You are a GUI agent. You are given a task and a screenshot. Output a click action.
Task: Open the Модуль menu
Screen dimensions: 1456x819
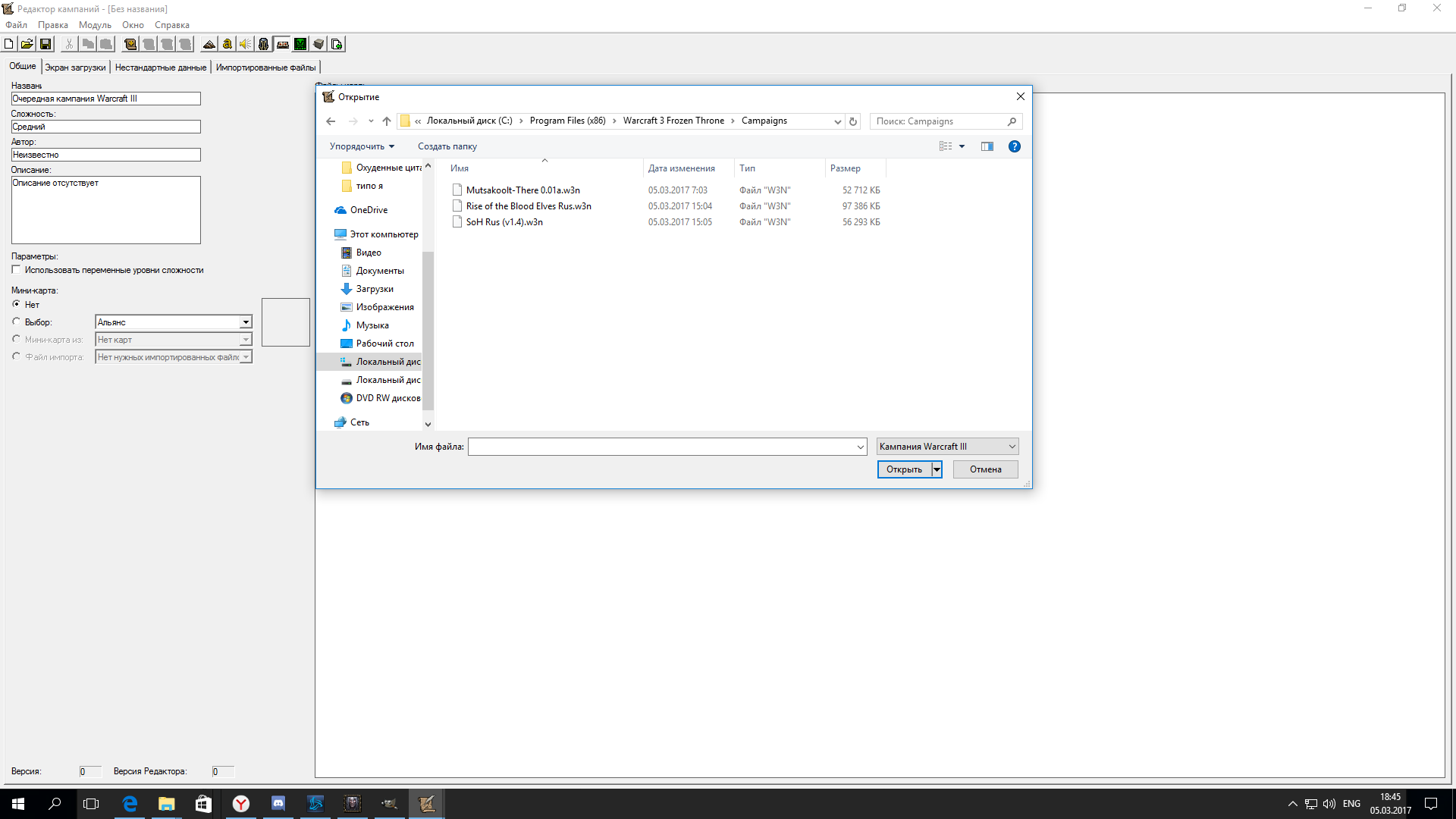(95, 25)
